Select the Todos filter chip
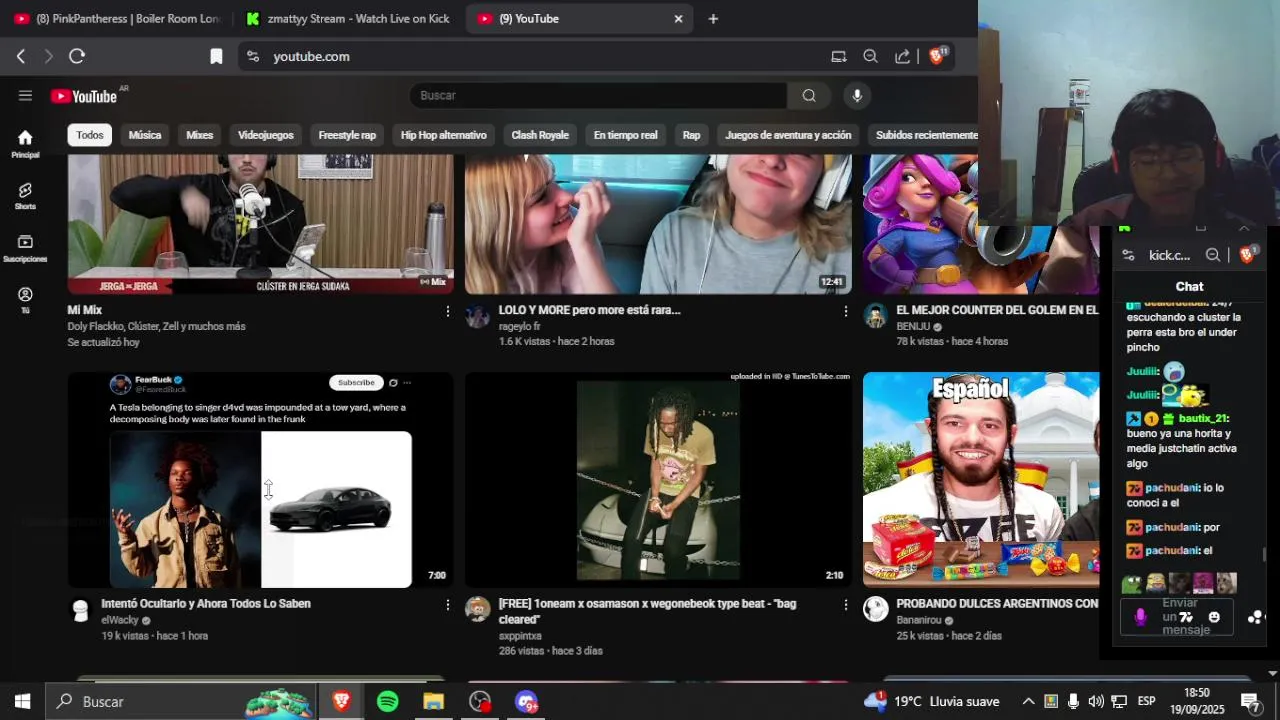Viewport: 1280px width, 720px height. pyautogui.click(x=90, y=135)
